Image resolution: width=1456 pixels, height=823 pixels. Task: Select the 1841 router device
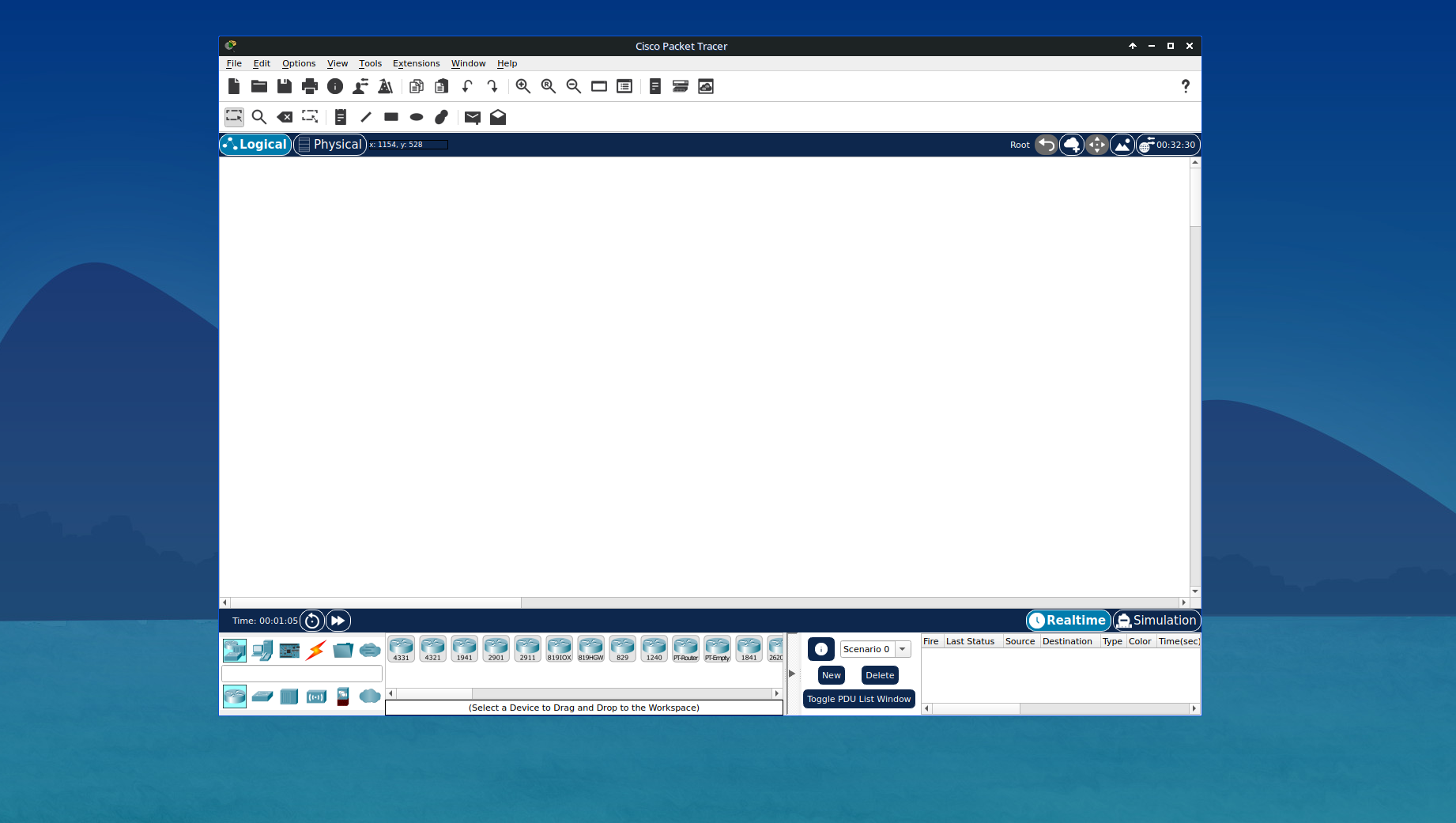point(749,649)
